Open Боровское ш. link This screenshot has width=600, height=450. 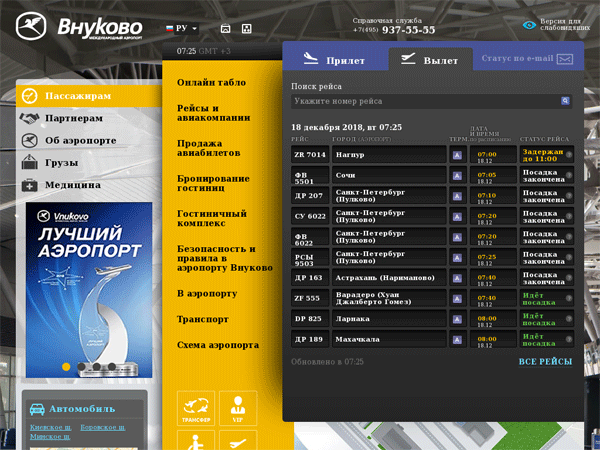(103, 427)
